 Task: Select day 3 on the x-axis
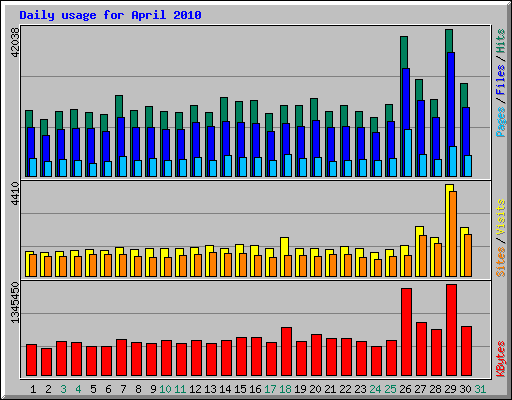63,389
